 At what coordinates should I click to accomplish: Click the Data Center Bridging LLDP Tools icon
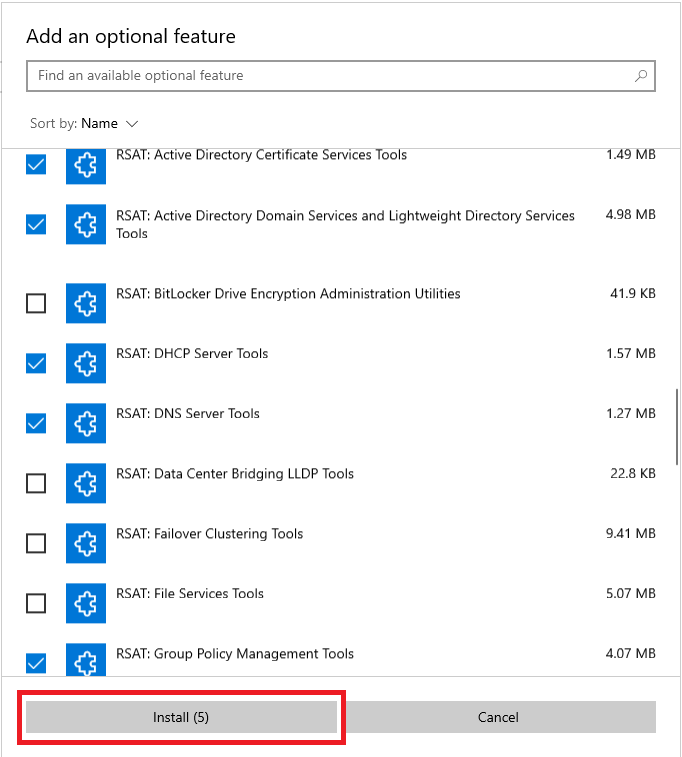coord(86,483)
